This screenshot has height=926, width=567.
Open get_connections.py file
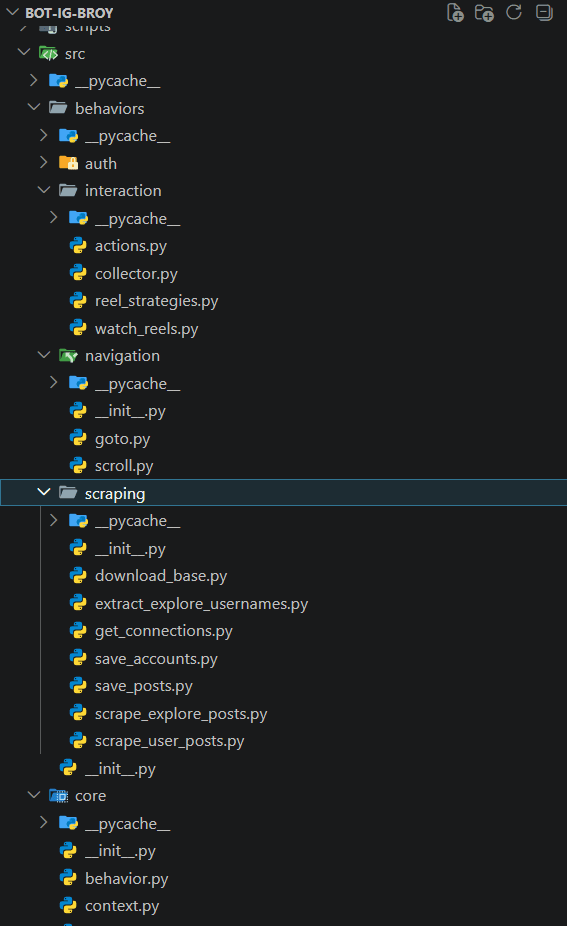(x=164, y=631)
